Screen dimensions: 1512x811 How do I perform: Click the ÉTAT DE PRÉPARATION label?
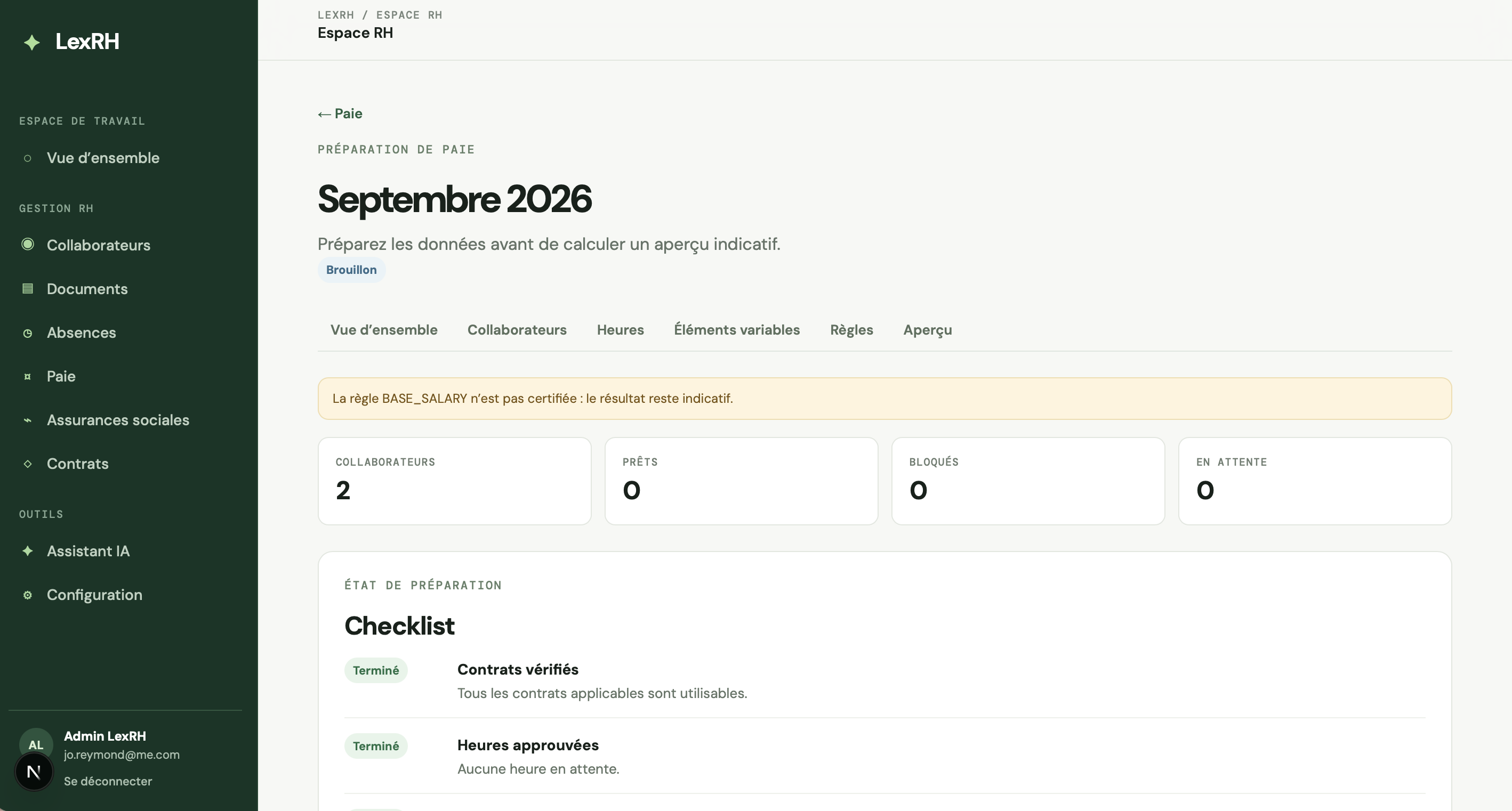423,585
